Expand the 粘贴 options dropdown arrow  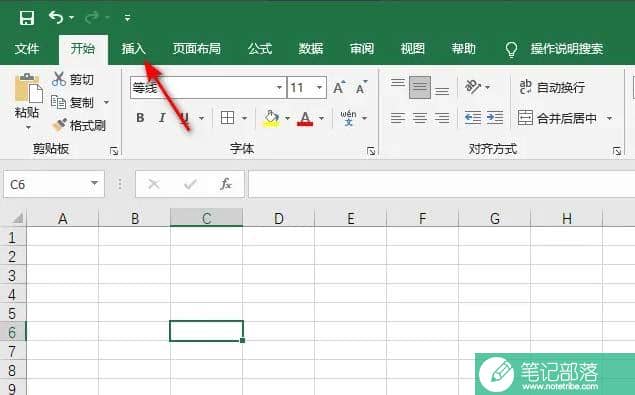(28, 128)
